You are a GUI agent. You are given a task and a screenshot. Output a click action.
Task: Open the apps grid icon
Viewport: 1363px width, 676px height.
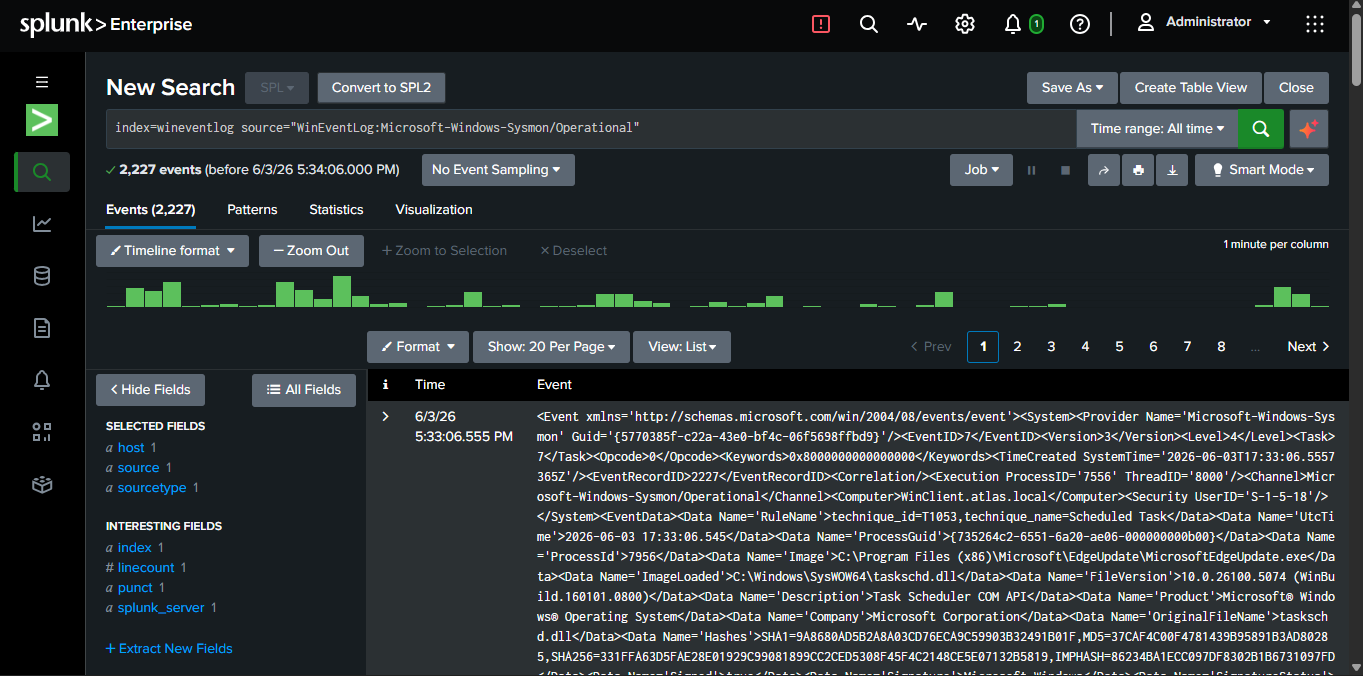pyautogui.click(x=1316, y=24)
